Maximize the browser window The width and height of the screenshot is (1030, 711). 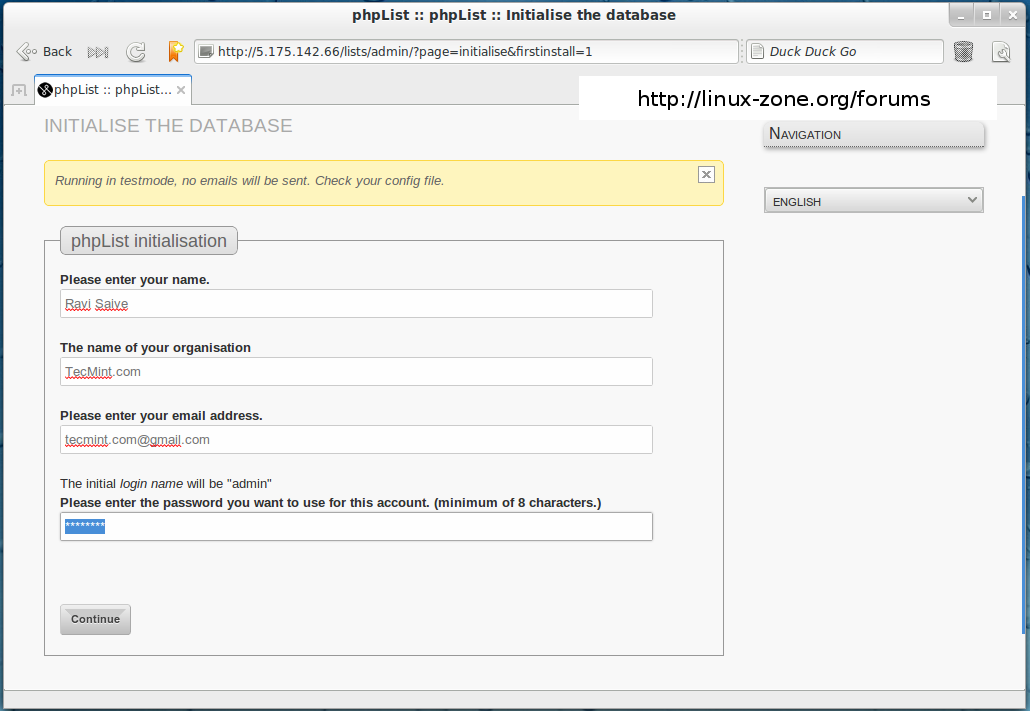[x=986, y=15]
